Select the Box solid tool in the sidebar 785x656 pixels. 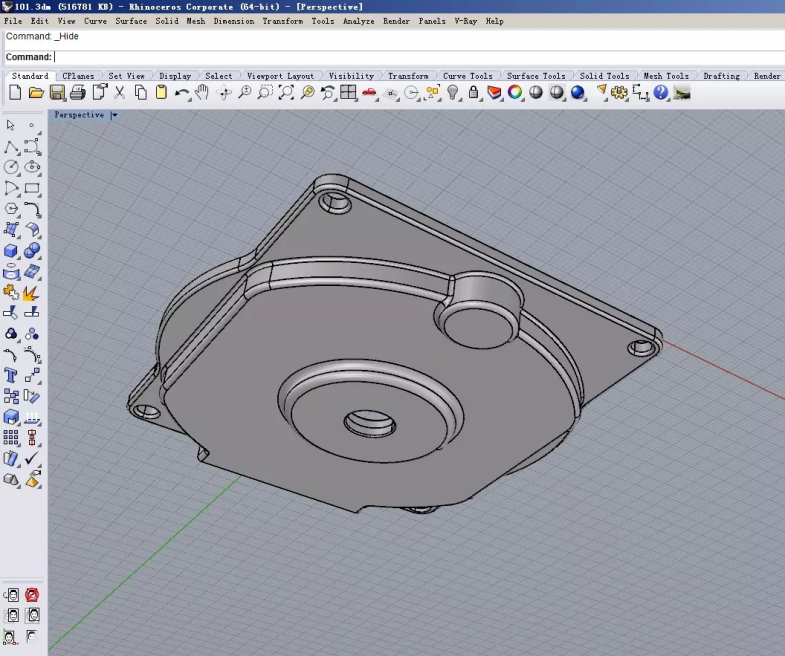point(11,251)
